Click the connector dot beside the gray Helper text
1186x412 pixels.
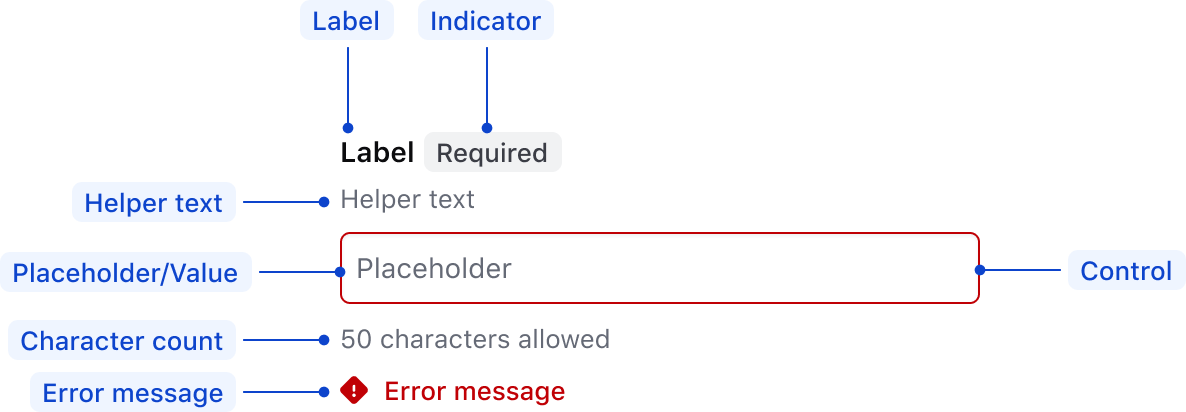[x=324, y=202]
